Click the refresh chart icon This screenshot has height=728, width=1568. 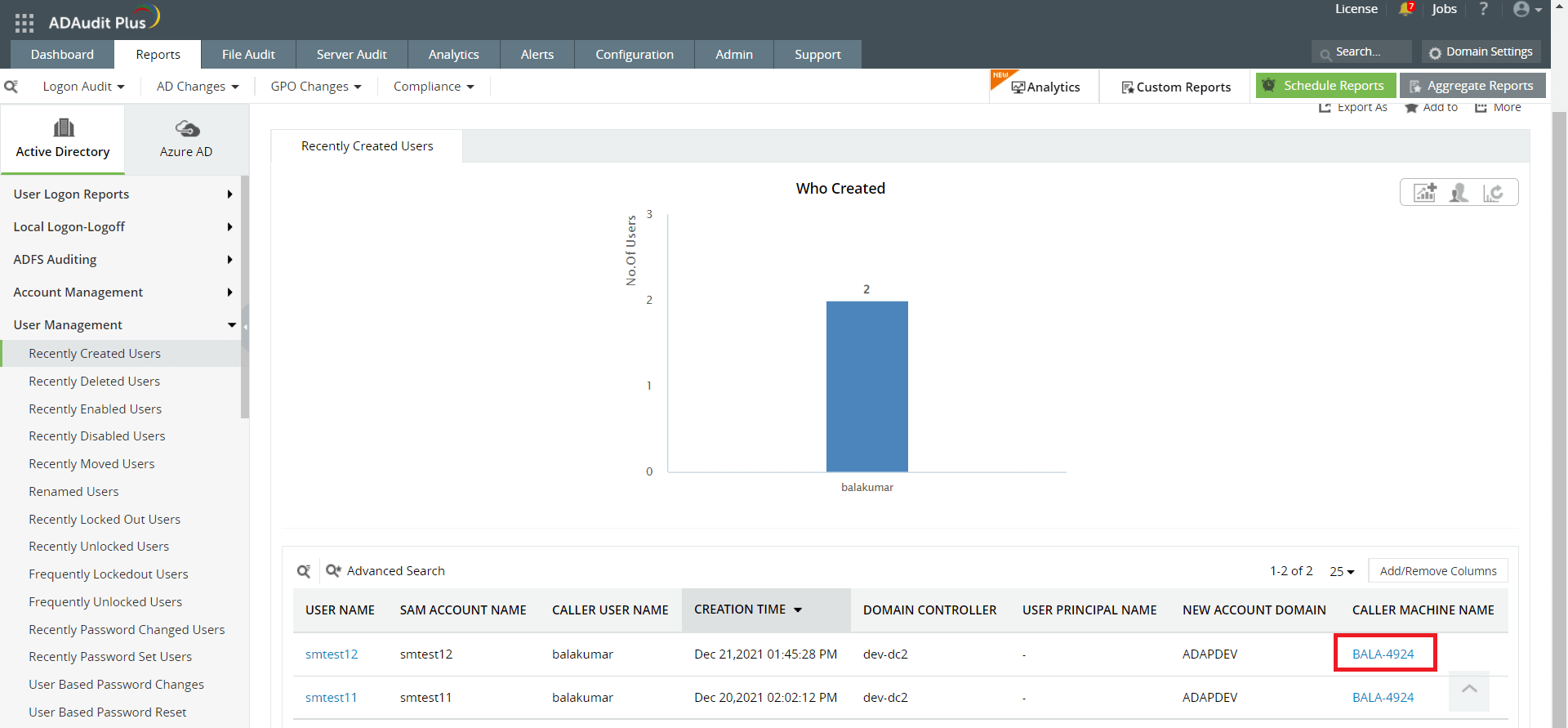coord(1493,193)
